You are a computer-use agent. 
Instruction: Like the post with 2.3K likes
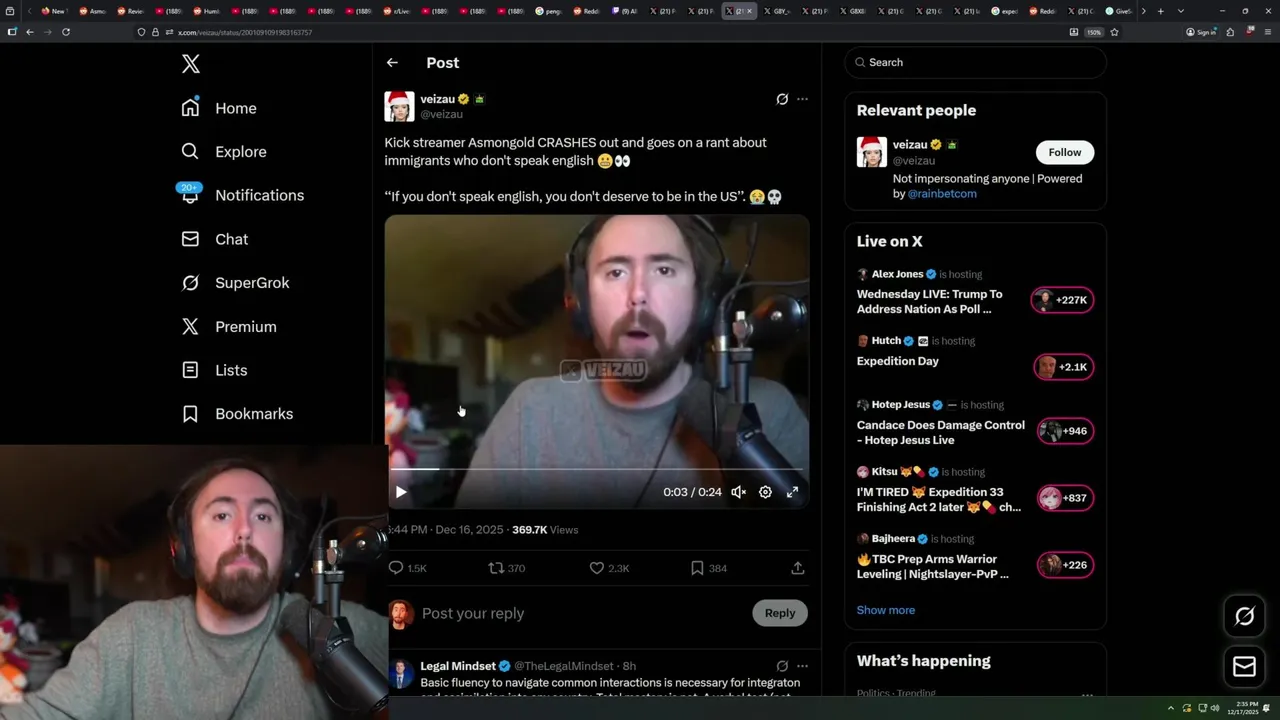[x=609, y=568]
